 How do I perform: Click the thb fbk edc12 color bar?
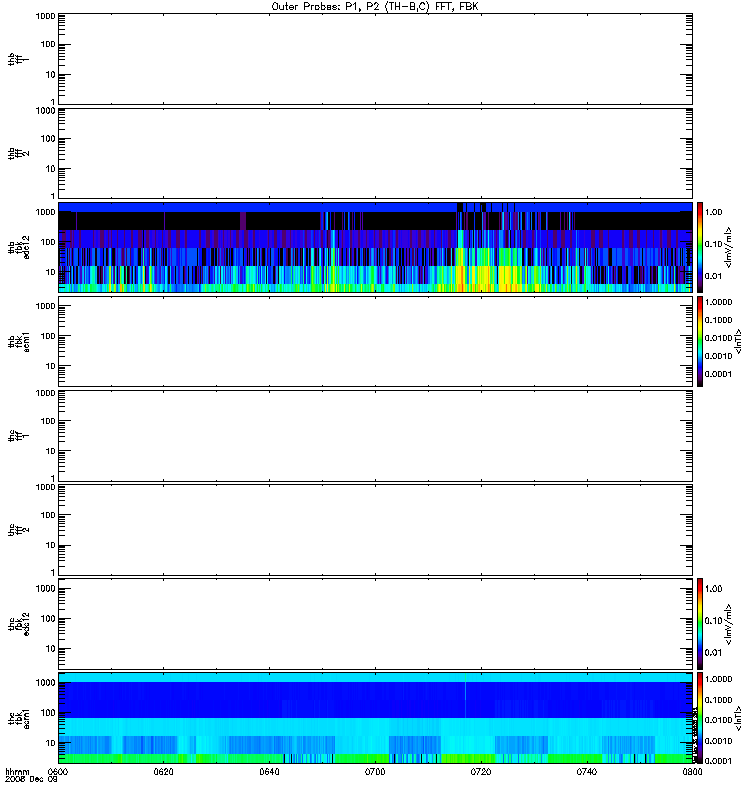tap(700, 247)
